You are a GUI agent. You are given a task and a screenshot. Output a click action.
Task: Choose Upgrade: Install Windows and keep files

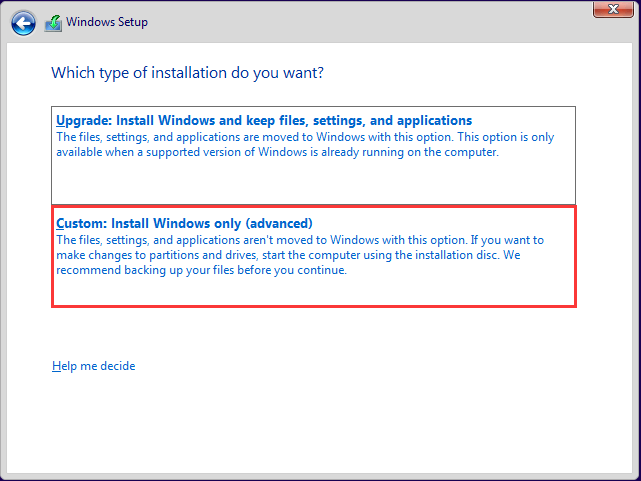314,155
